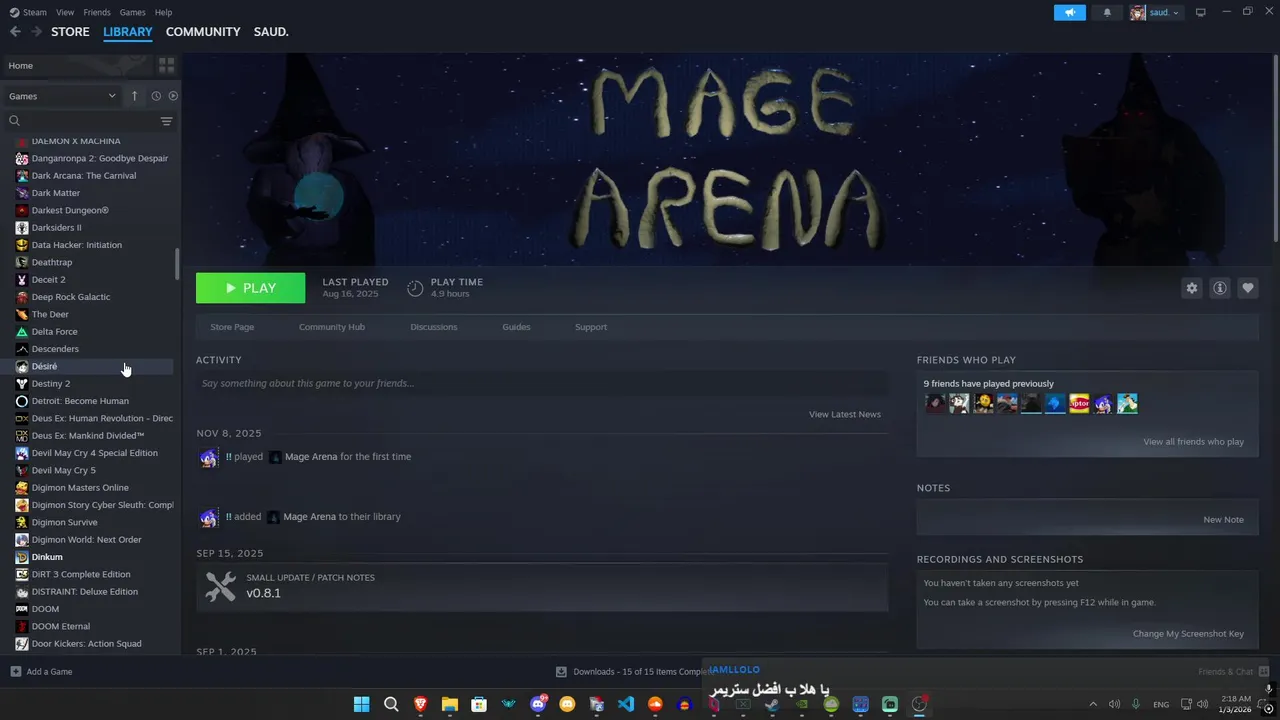Open the Windows Start menu
1280x720 pixels.
(x=361, y=704)
